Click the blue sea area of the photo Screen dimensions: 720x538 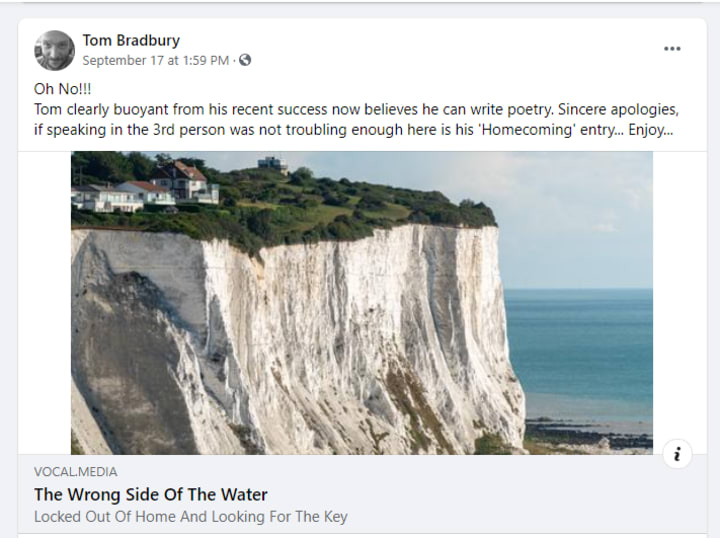(588, 340)
